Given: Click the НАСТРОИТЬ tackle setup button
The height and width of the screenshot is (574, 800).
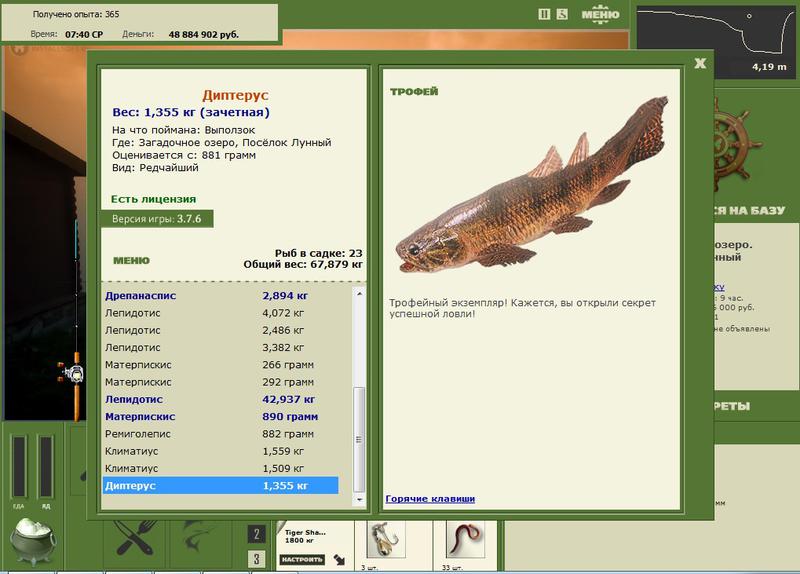Looking at the screenshot, I should point(302,560).
